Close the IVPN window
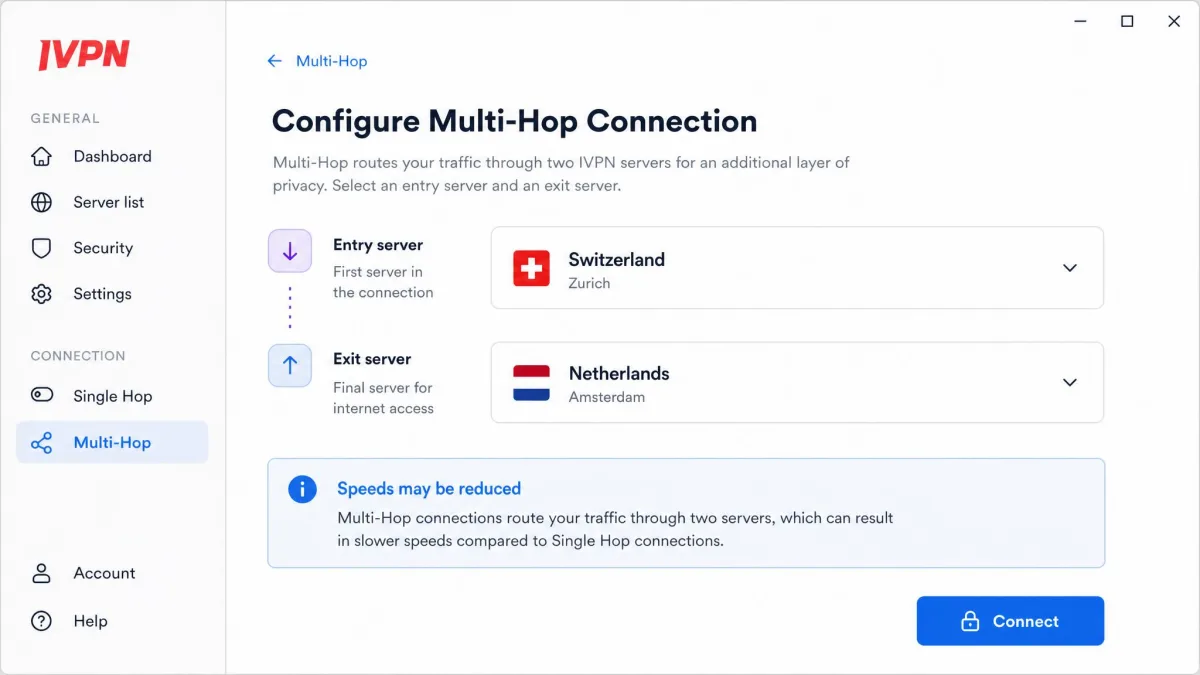 click(x=1174, y=21)
